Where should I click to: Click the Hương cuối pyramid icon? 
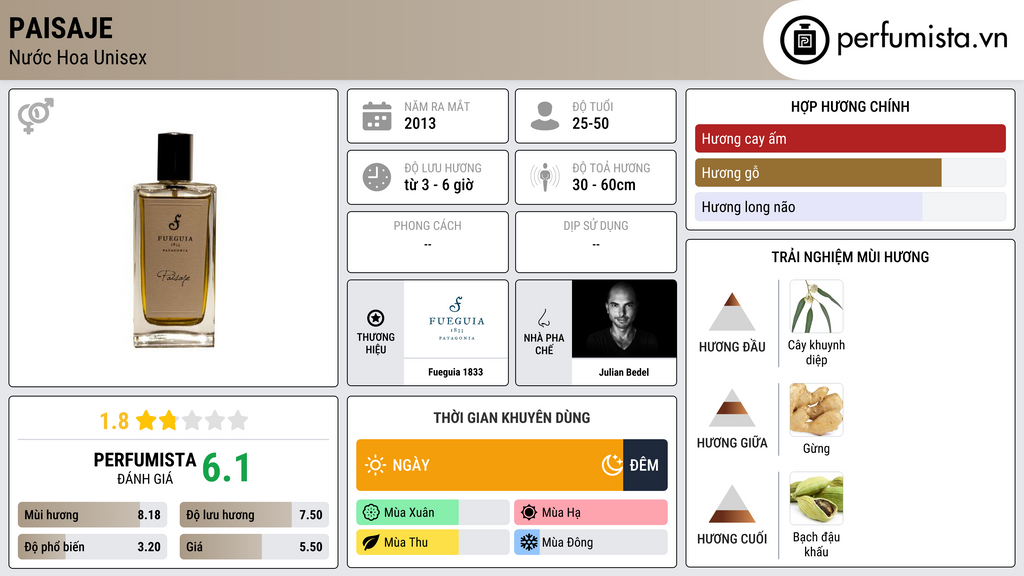tap(732, 504)
